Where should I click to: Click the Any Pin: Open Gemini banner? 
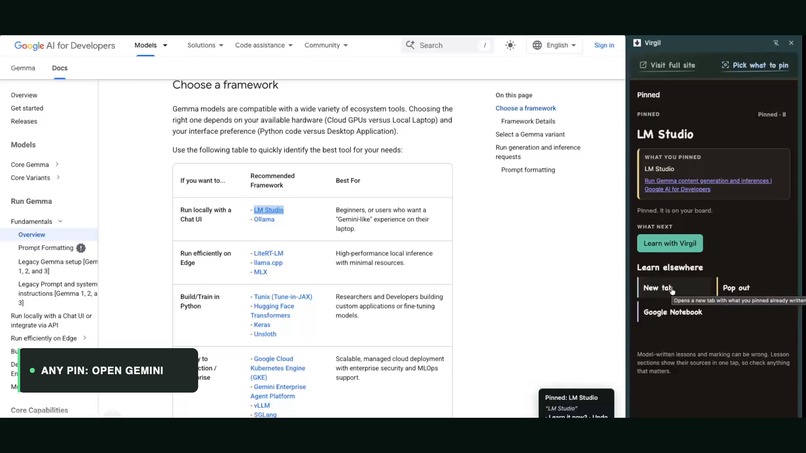click(108, 370)
